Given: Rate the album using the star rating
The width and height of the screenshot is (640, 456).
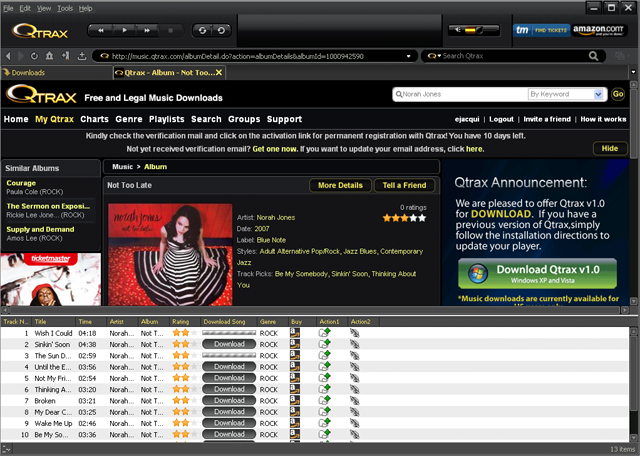Looking at the screenshot, I should pos(404,218).
